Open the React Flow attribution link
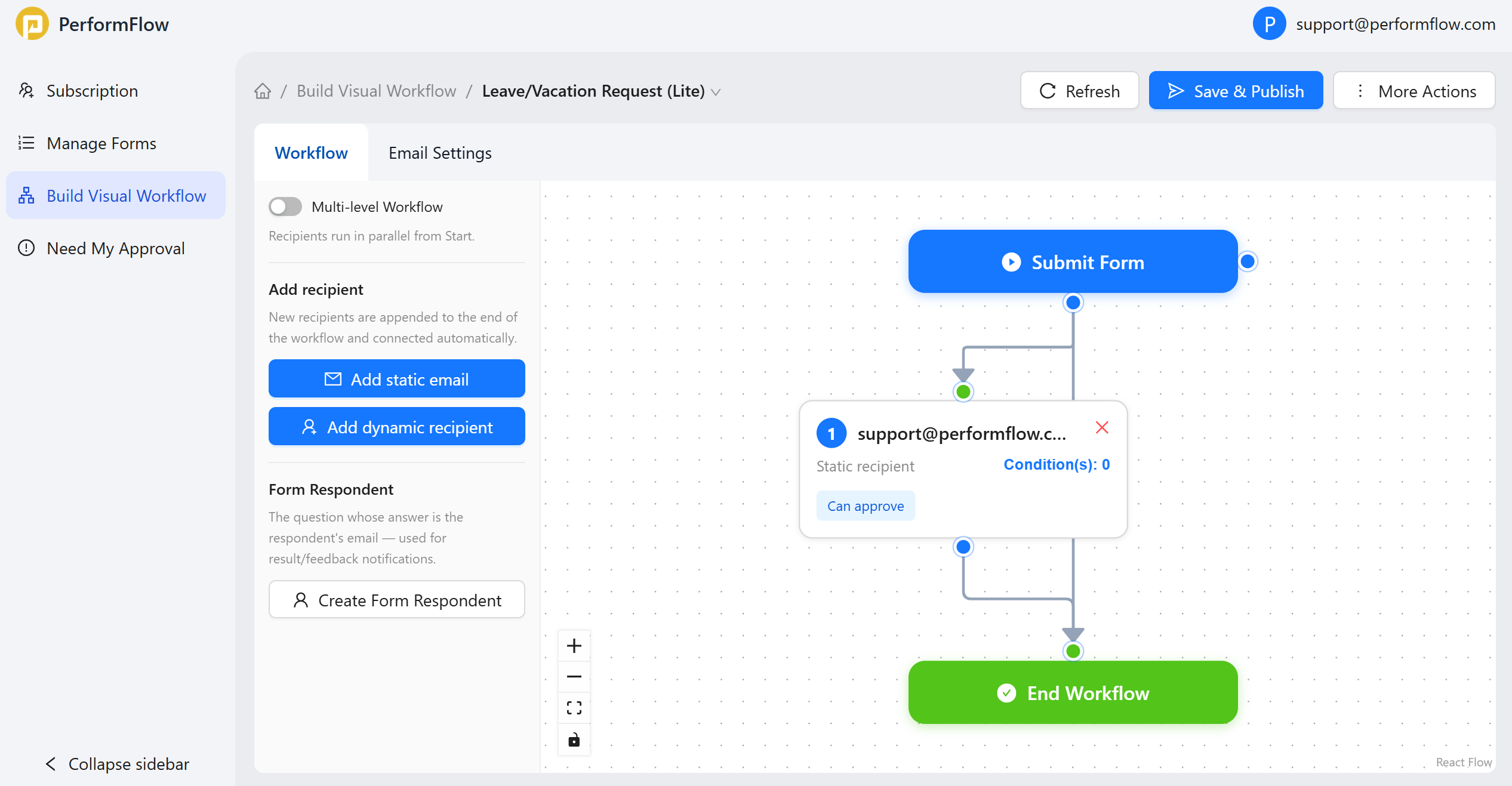 click(x=1464, y=762)
